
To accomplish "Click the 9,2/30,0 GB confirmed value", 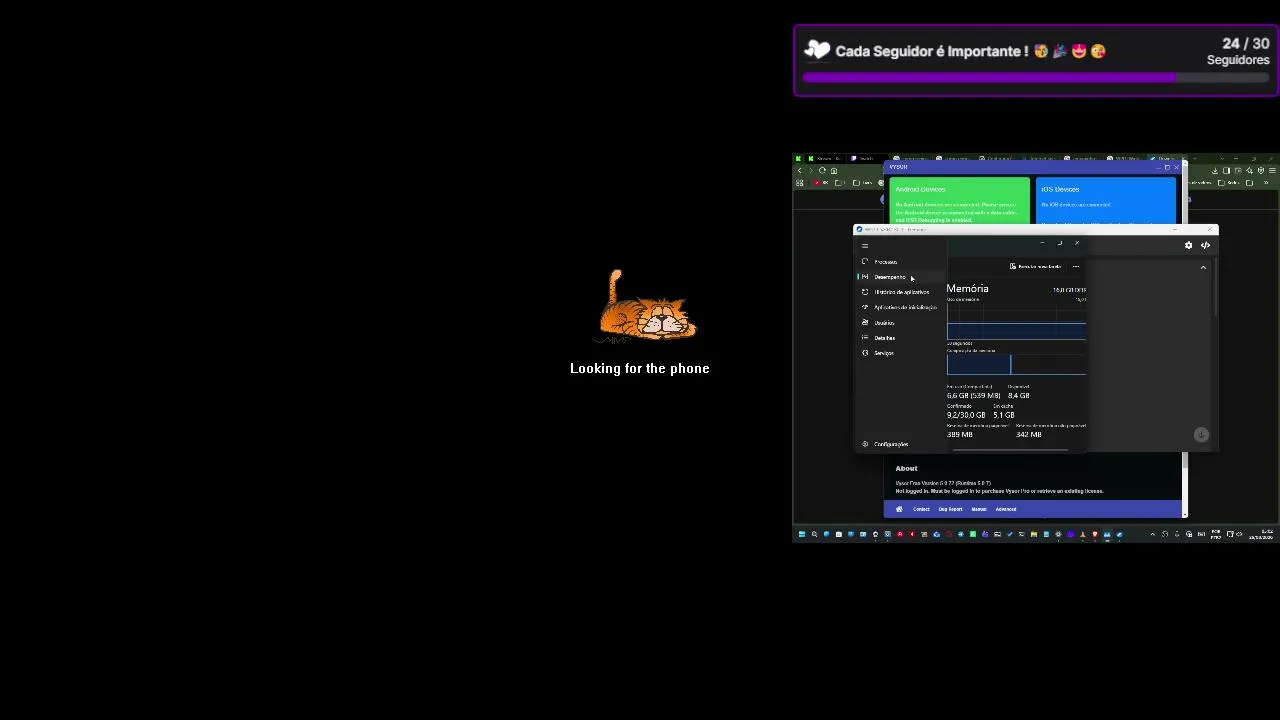I will [x=966, y=415].
